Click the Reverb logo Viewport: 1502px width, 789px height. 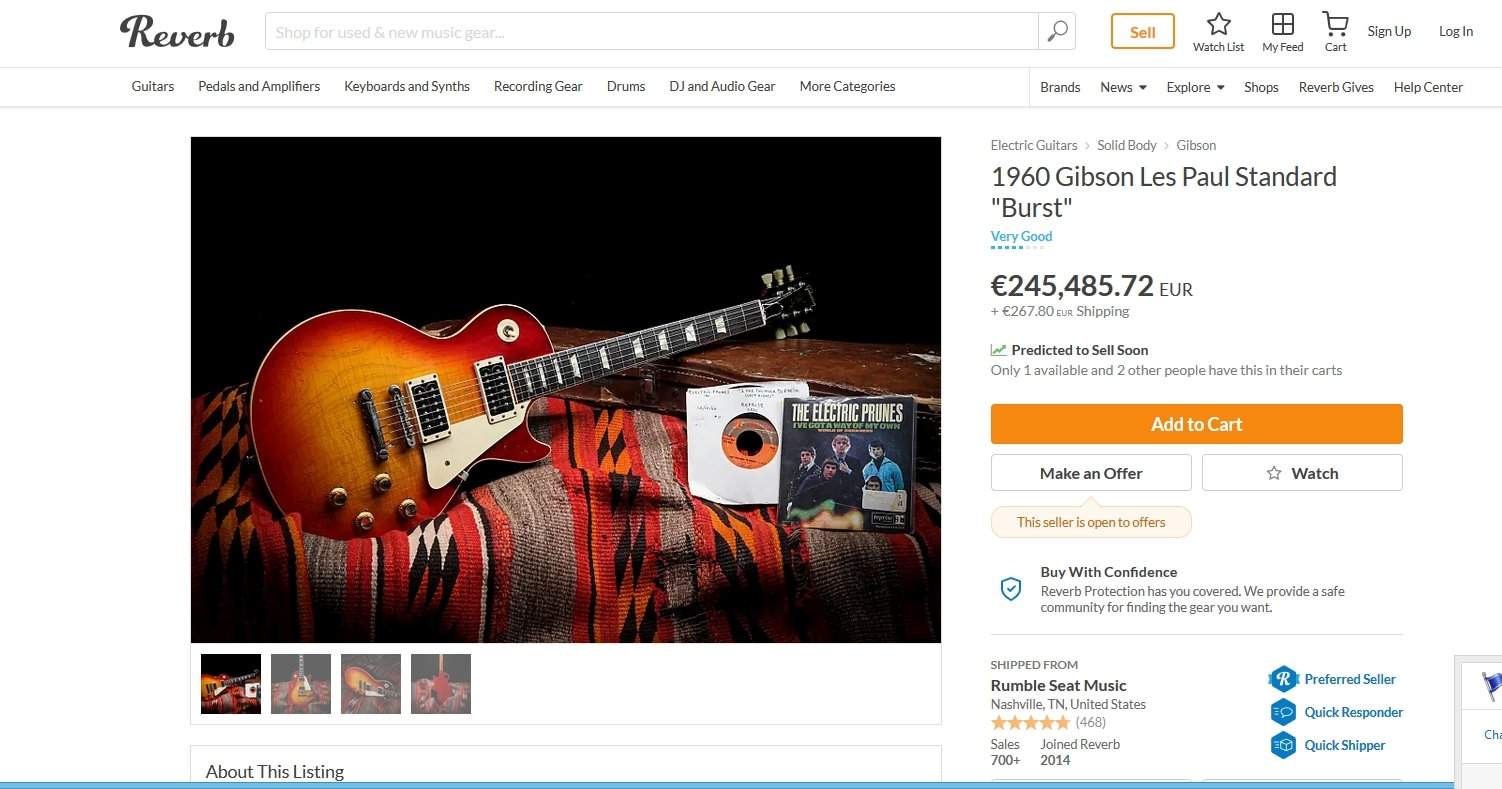(x=177, y=32)
